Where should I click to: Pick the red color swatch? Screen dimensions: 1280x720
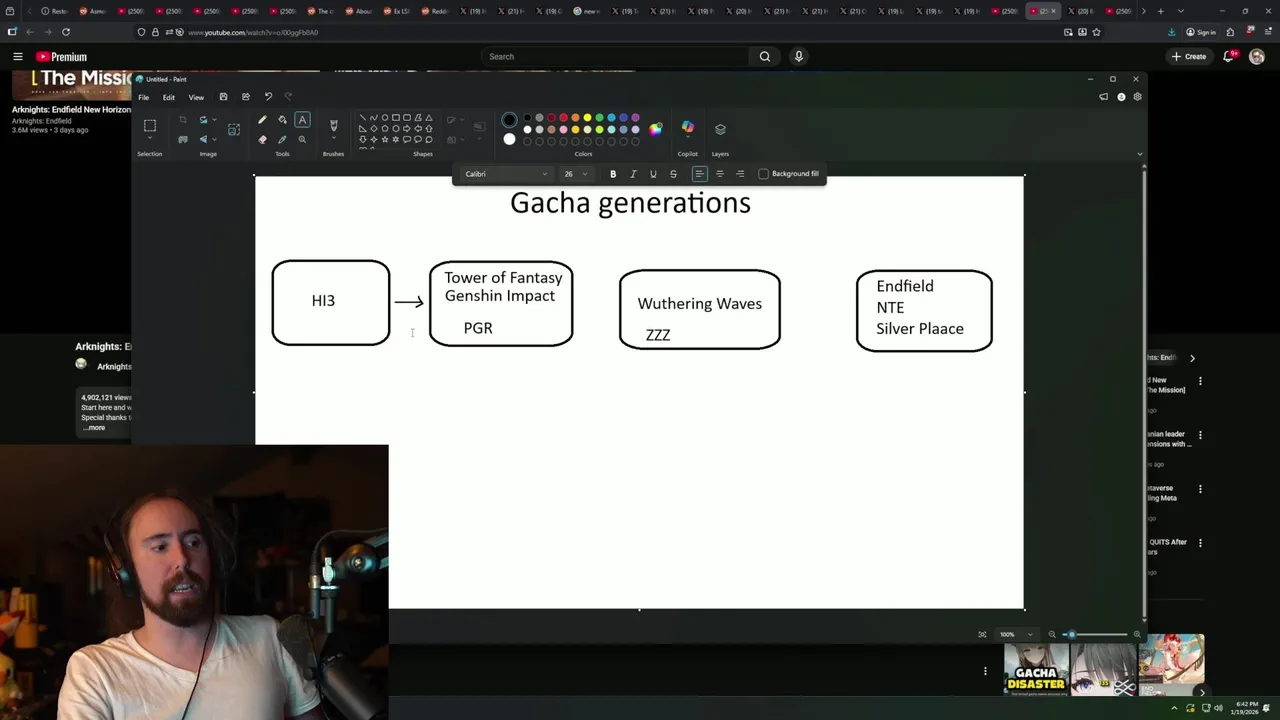(563, 118)
